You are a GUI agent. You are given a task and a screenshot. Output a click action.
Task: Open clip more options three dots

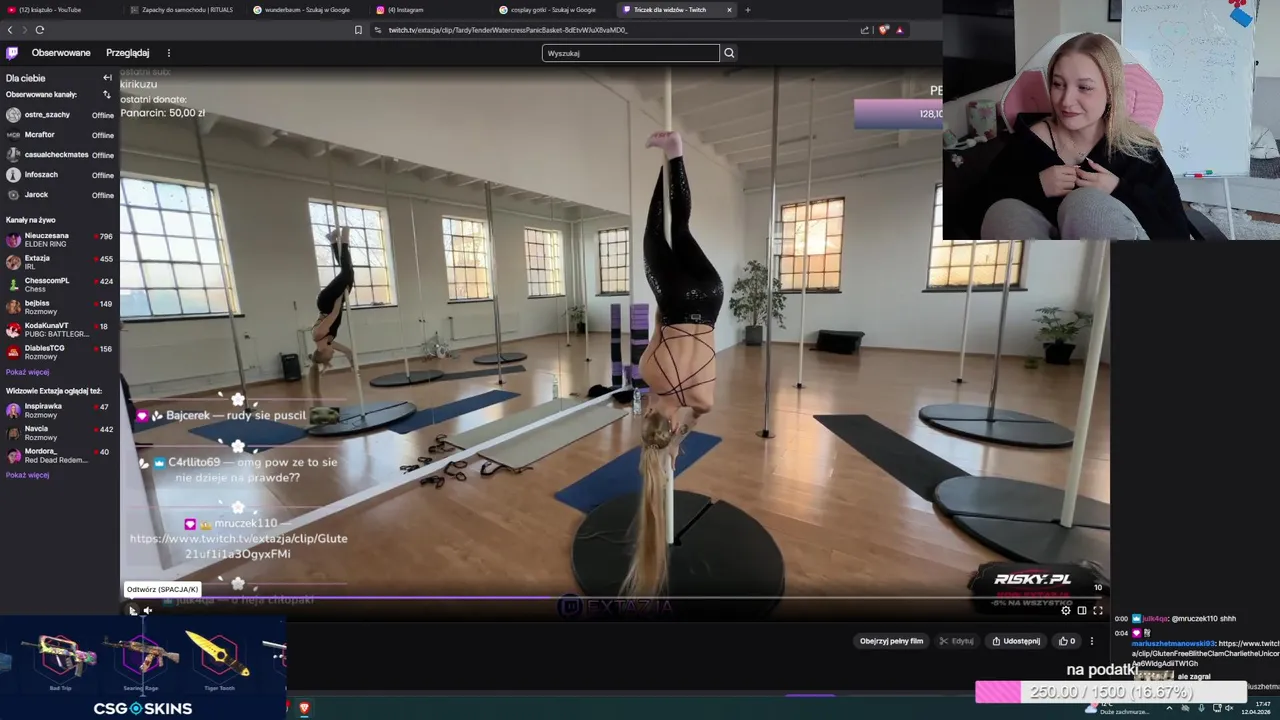(x=1092, y=641)
